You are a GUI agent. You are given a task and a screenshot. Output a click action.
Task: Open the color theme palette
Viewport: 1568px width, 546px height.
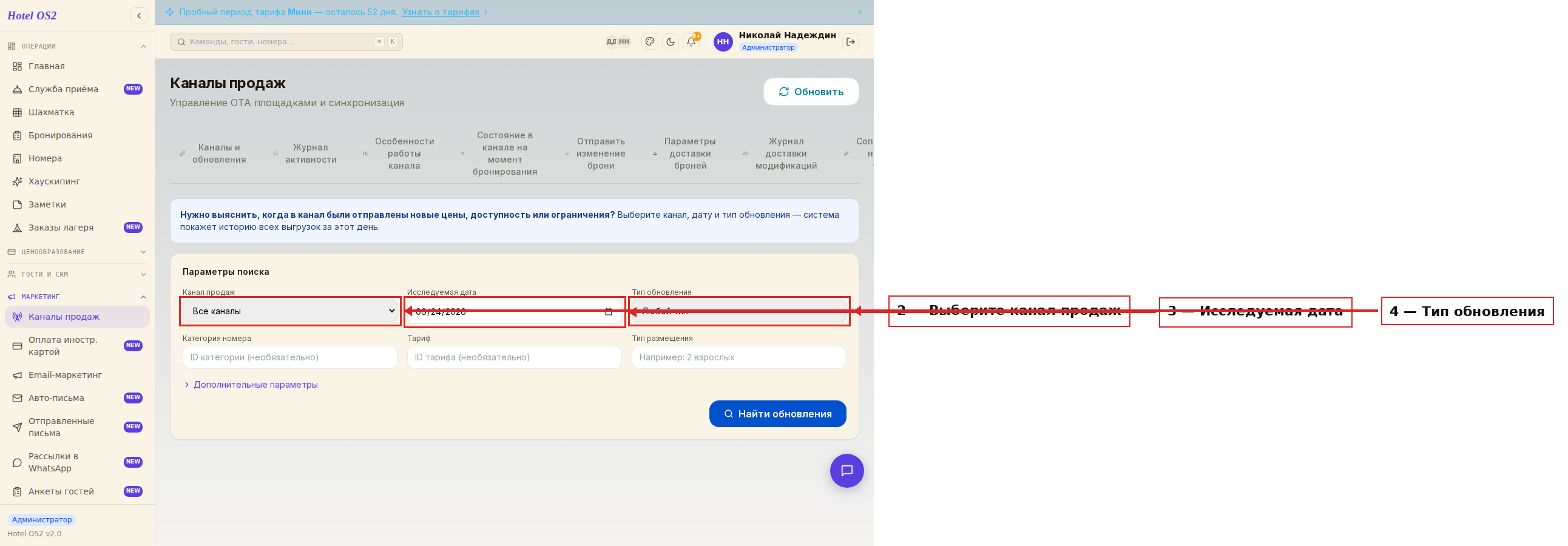coord(649,42)
